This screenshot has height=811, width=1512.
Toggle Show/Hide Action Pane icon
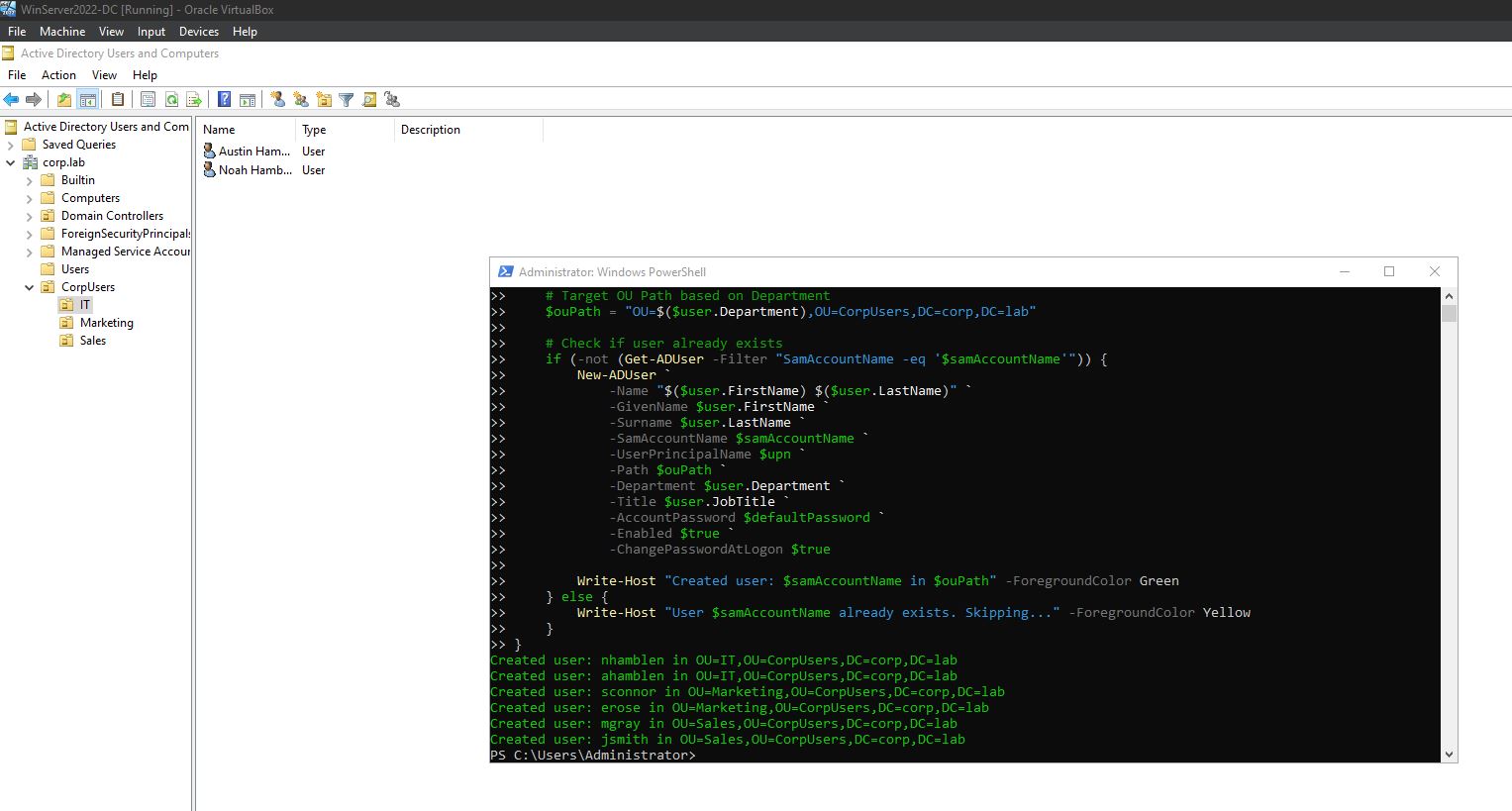[x=248, y=99]
